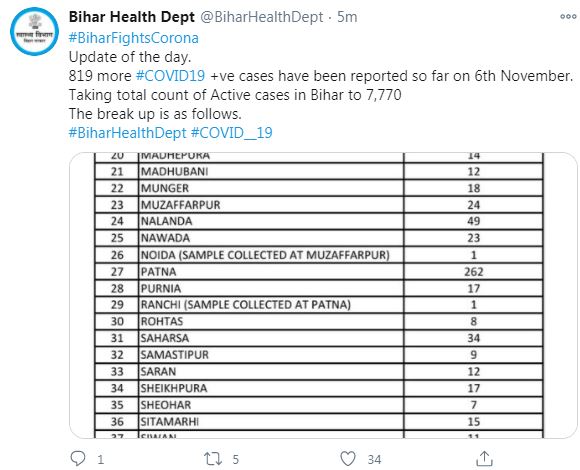Open the #BiharHealthDept hashtag

coord(128,133)
